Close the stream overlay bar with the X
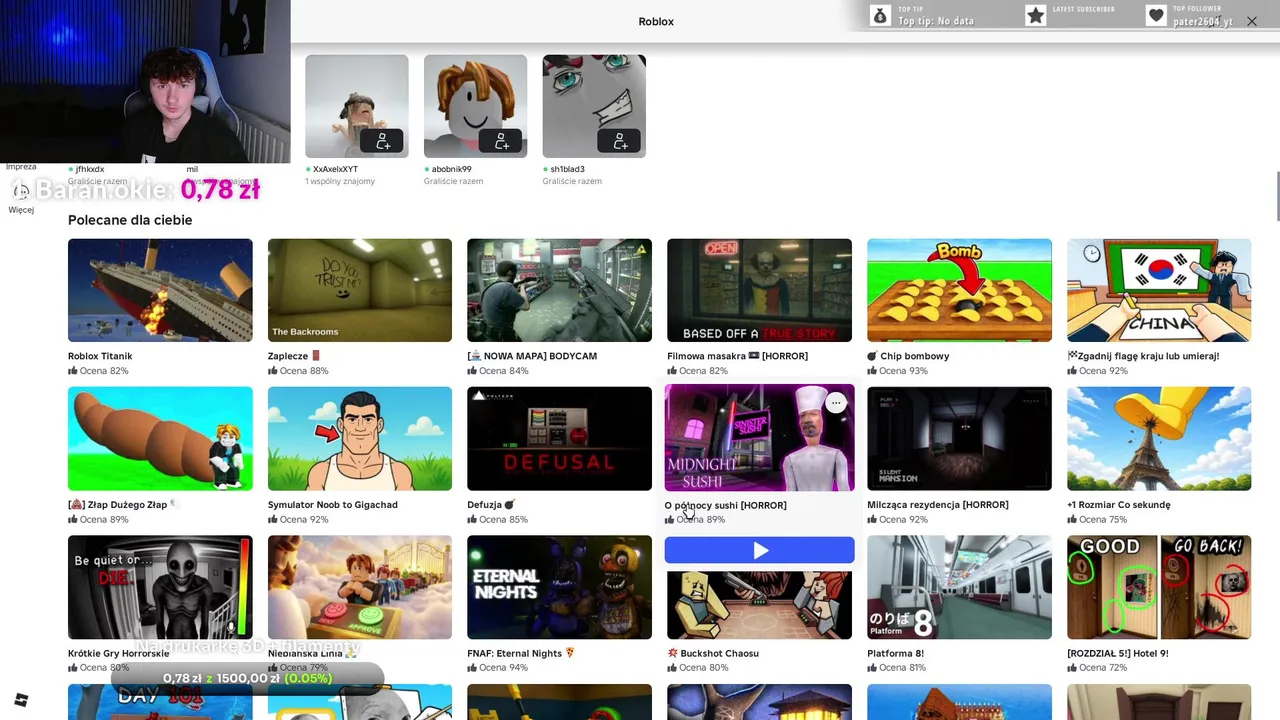The height and width of the screenshot is (720, 1280). 1252,21
